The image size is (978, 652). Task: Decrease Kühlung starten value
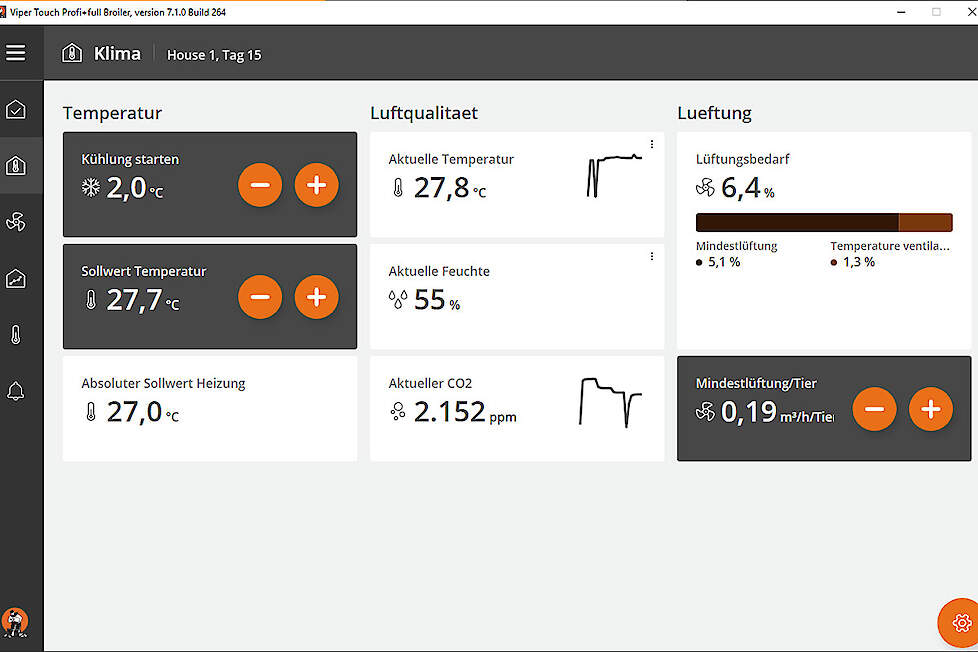pyautogui.click(x=260, y=185)
